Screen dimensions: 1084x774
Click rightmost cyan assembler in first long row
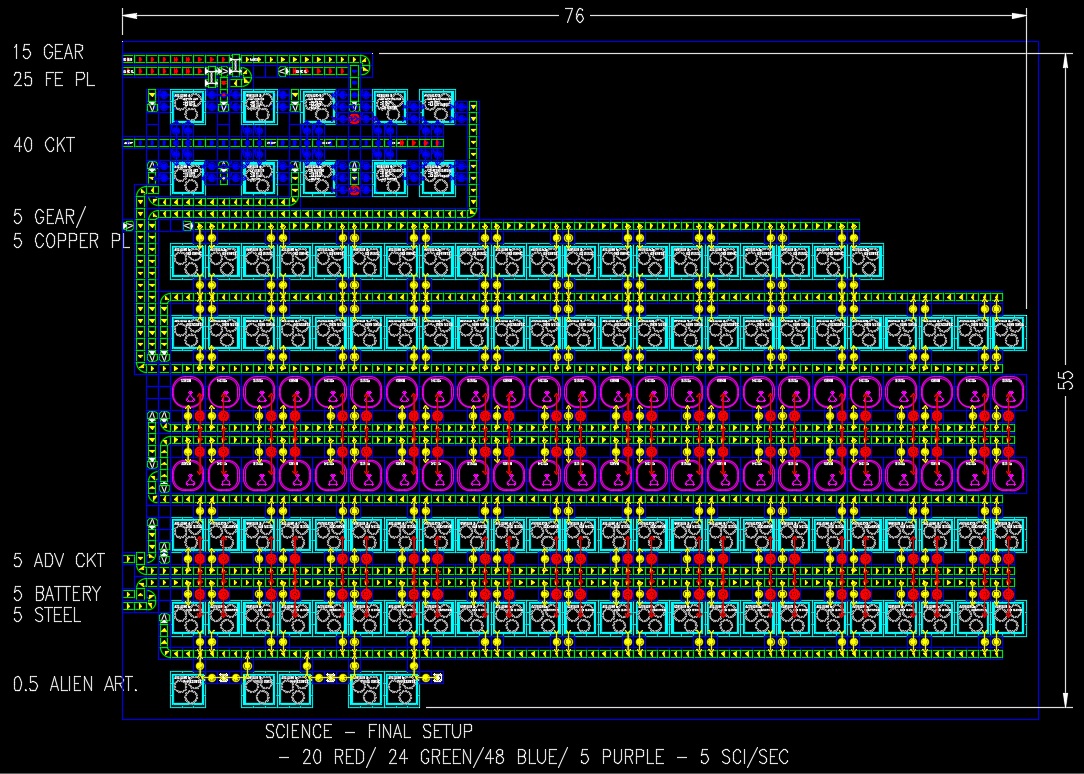[866, 261]
